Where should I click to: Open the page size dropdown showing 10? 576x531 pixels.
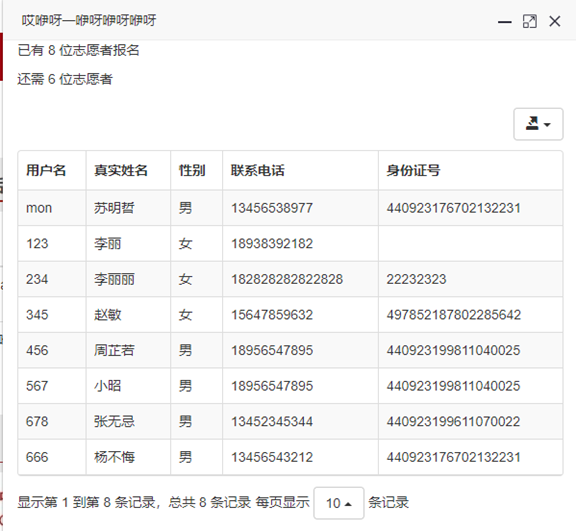[x=339, y=503]
